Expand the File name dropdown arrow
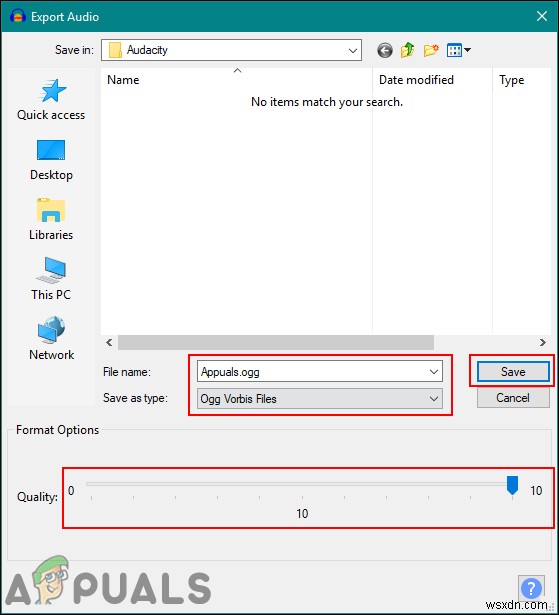The height and width of the screenshot is (615, 559). tap(433, 372)
